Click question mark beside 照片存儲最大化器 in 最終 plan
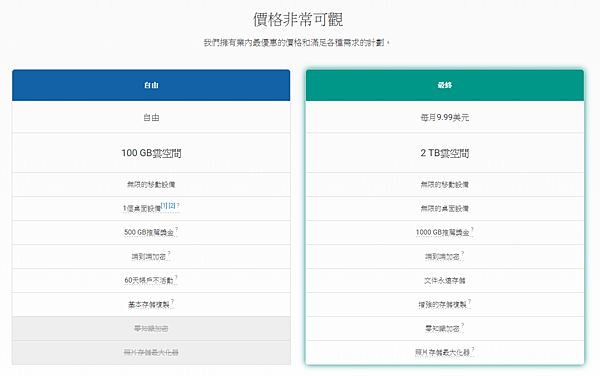The width and height of the screenshot is (600, 376). click(x=473, y=350)
